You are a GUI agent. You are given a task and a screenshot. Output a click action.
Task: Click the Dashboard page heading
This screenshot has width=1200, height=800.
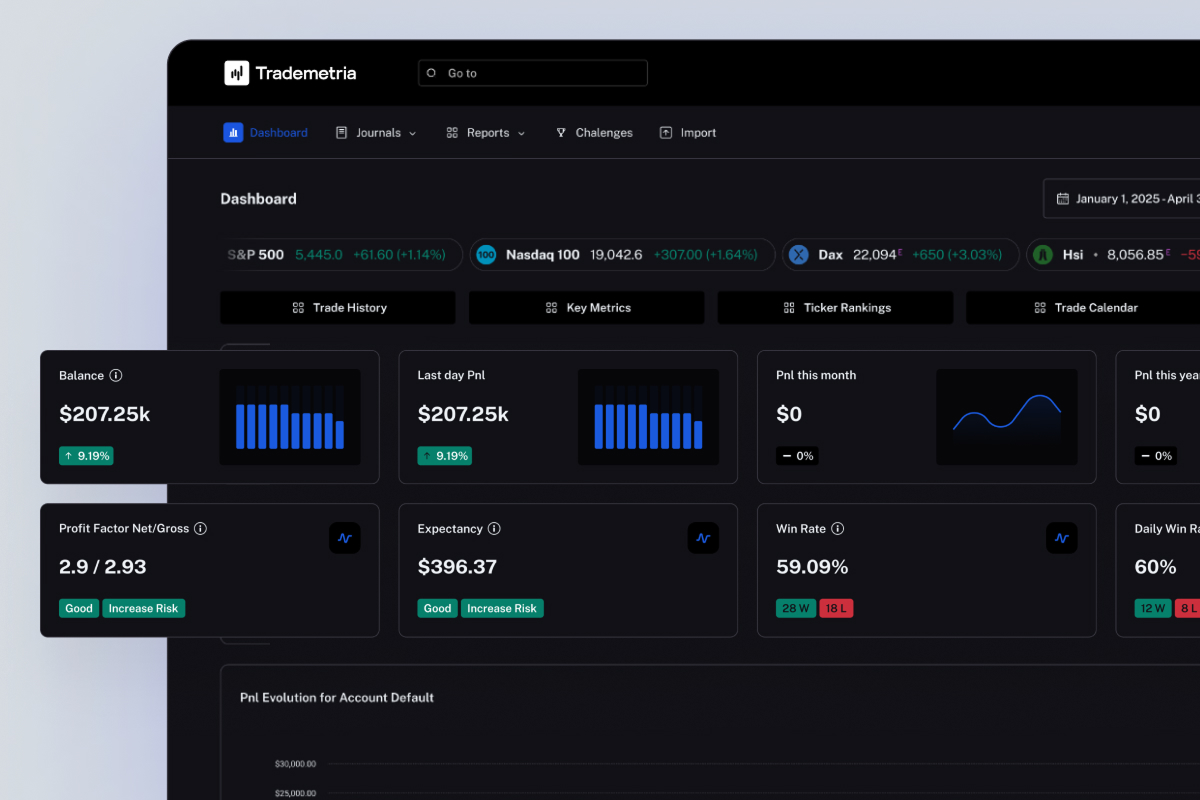click(x=259, y=199)
